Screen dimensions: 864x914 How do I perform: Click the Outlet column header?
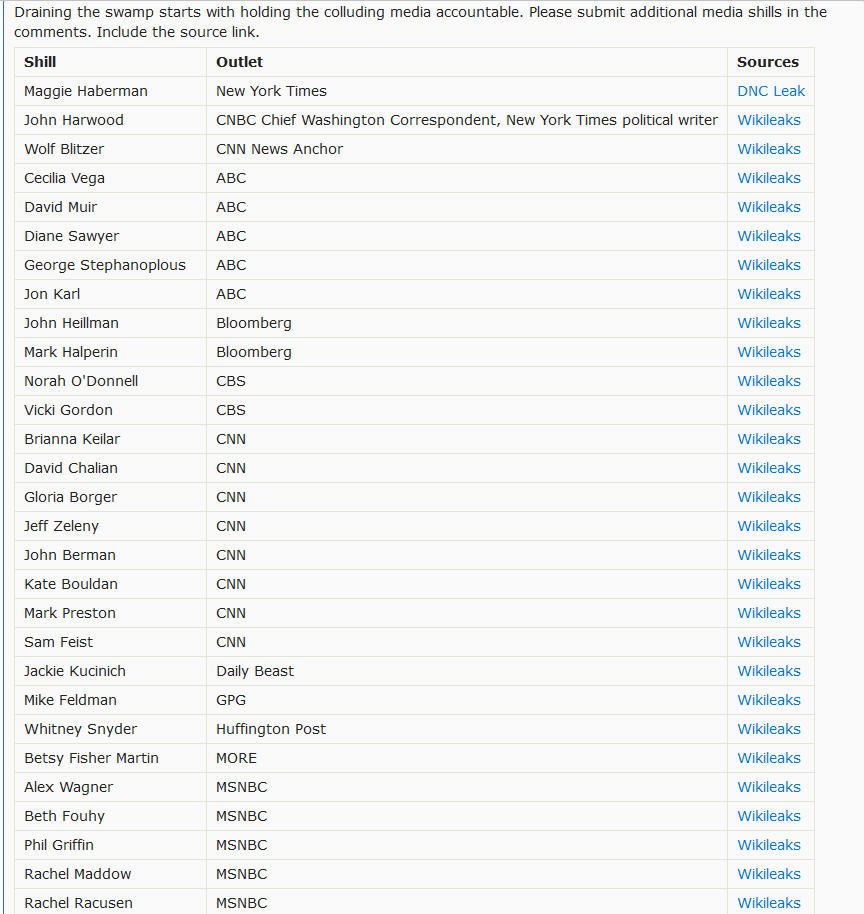coord(239,62)
